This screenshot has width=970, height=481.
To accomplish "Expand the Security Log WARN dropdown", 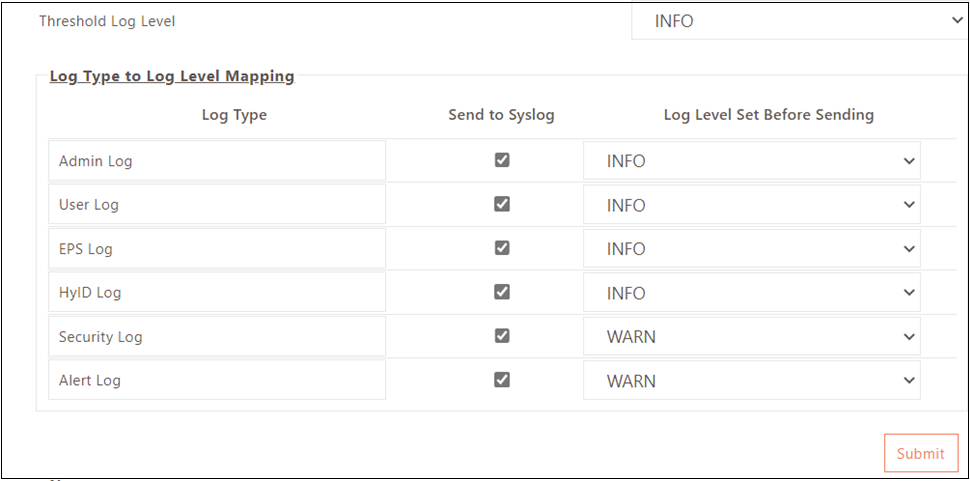I will (x=752, y=336).
